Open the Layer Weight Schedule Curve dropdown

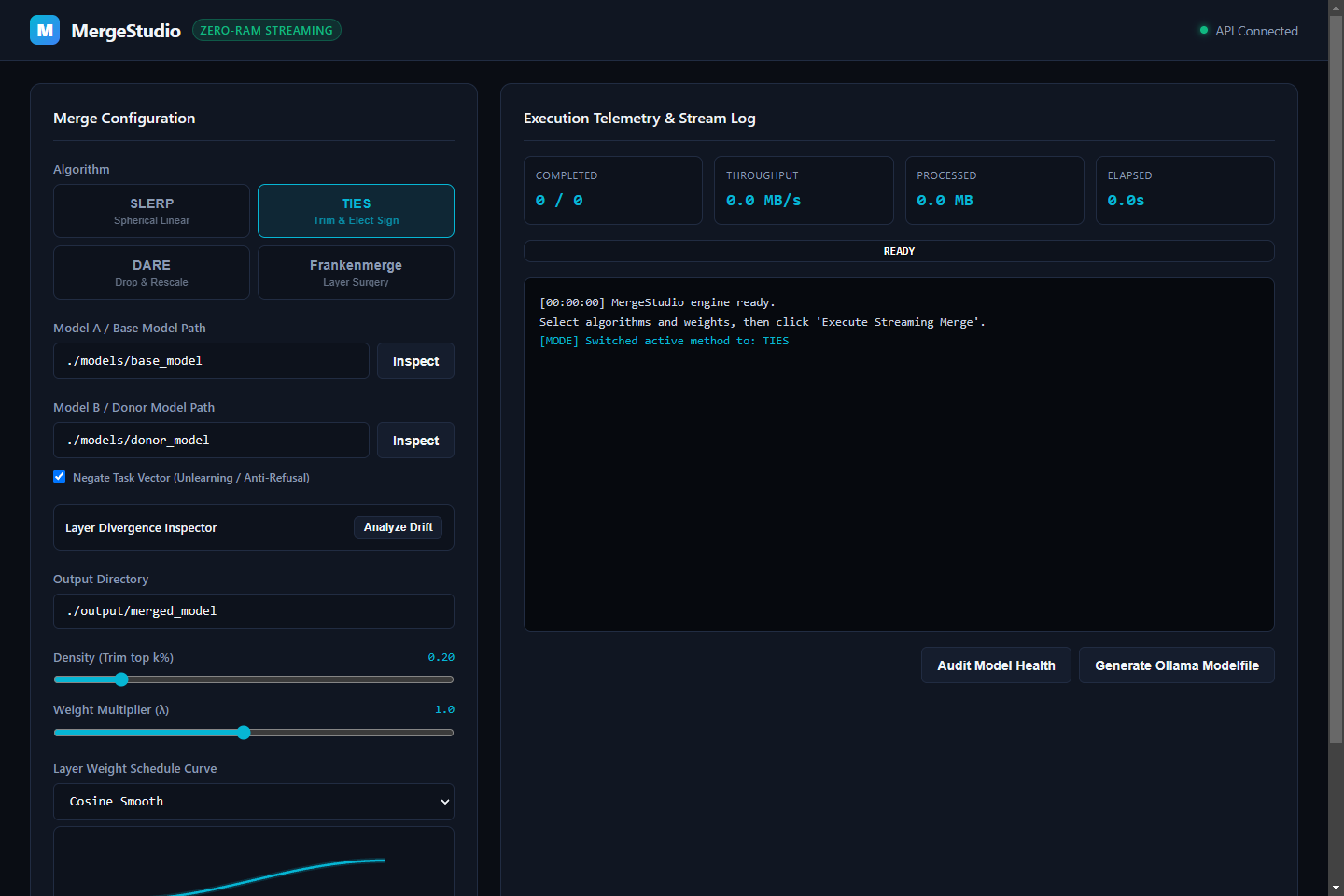[x=254, y=802]
